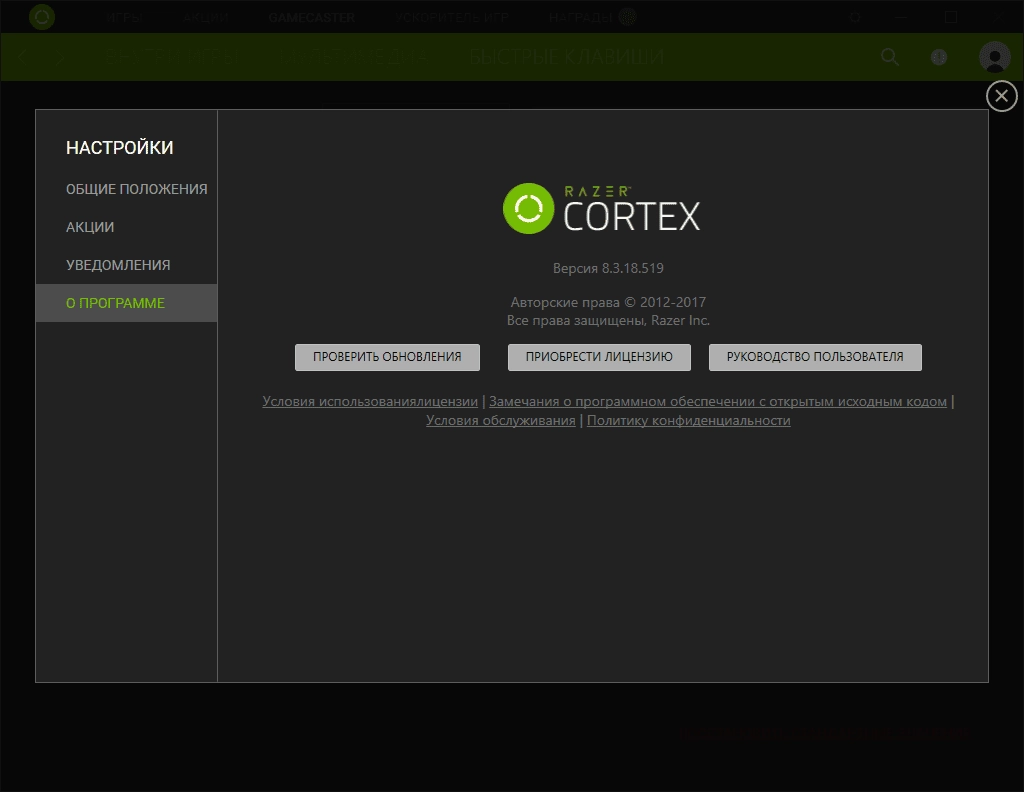Open the open-source software notices link
The image size is (1024, 792).
(718, 402)
